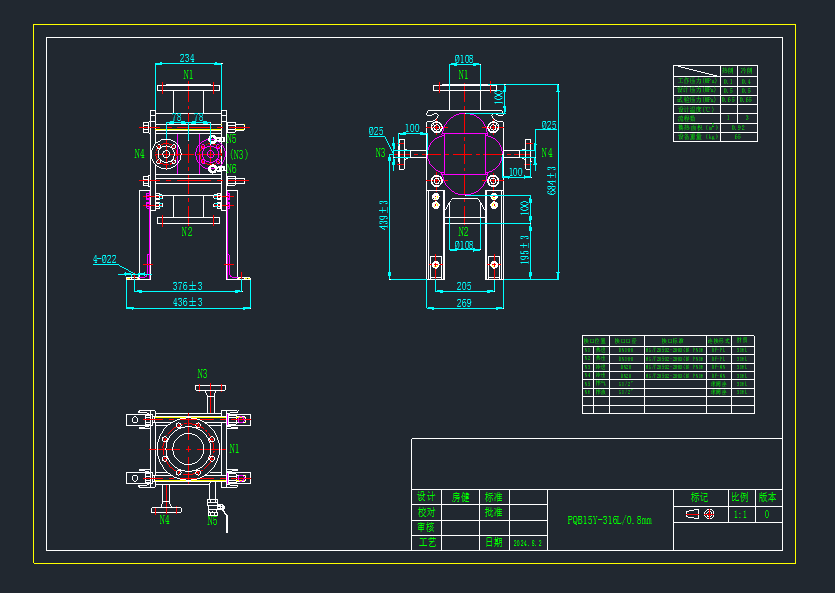Click the 436±3 overall base dimension
Viewport: 835px width, 593px height.
click(187, 302)
